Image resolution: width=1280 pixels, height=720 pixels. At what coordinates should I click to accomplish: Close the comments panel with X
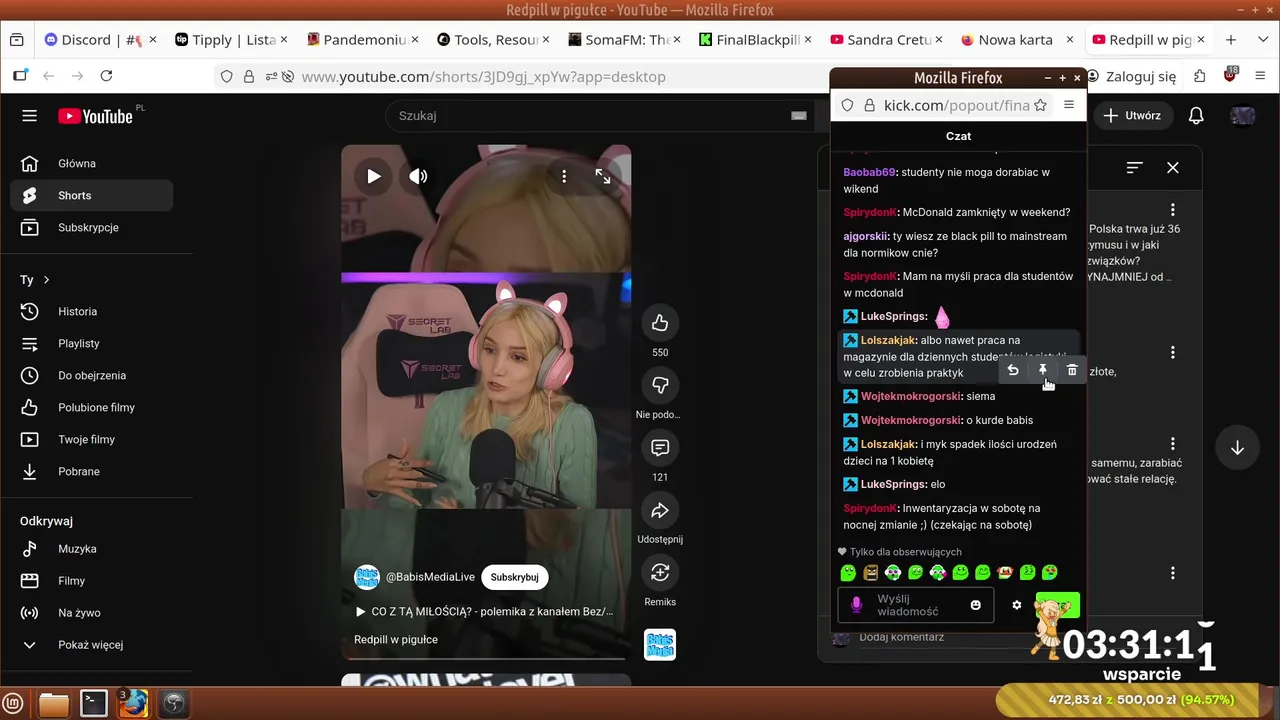[1173, 168]
